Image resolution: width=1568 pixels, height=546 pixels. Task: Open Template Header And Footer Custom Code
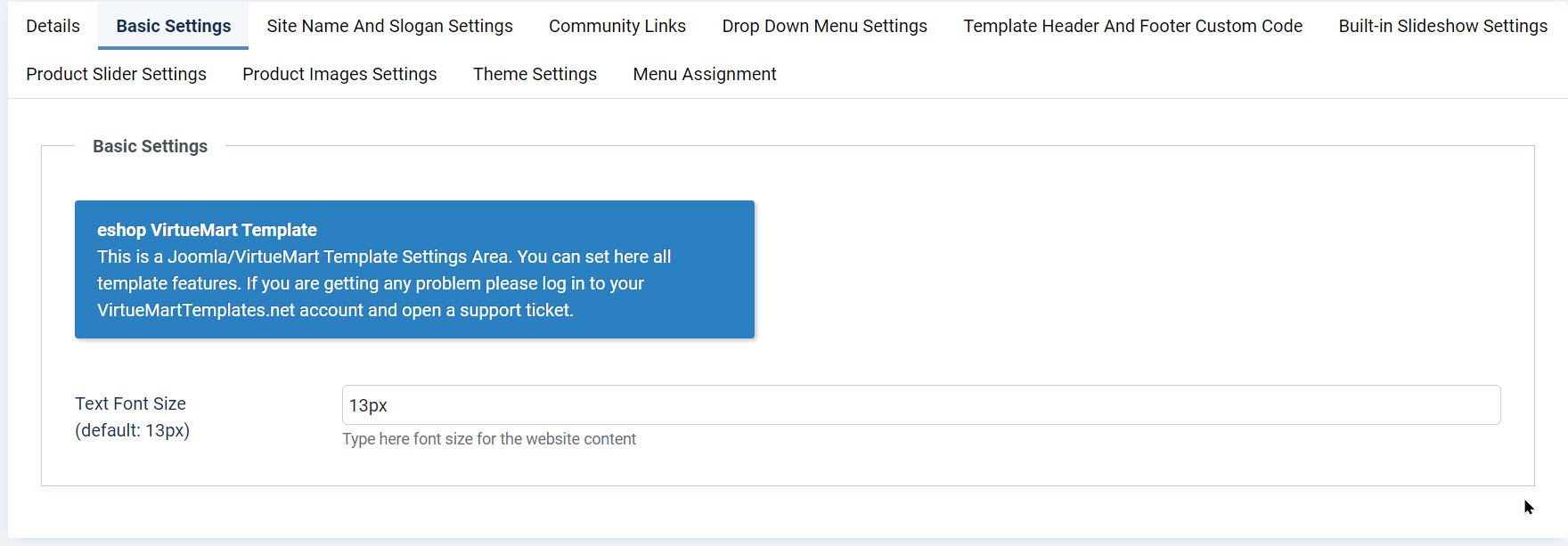[x=1132, y=26]
